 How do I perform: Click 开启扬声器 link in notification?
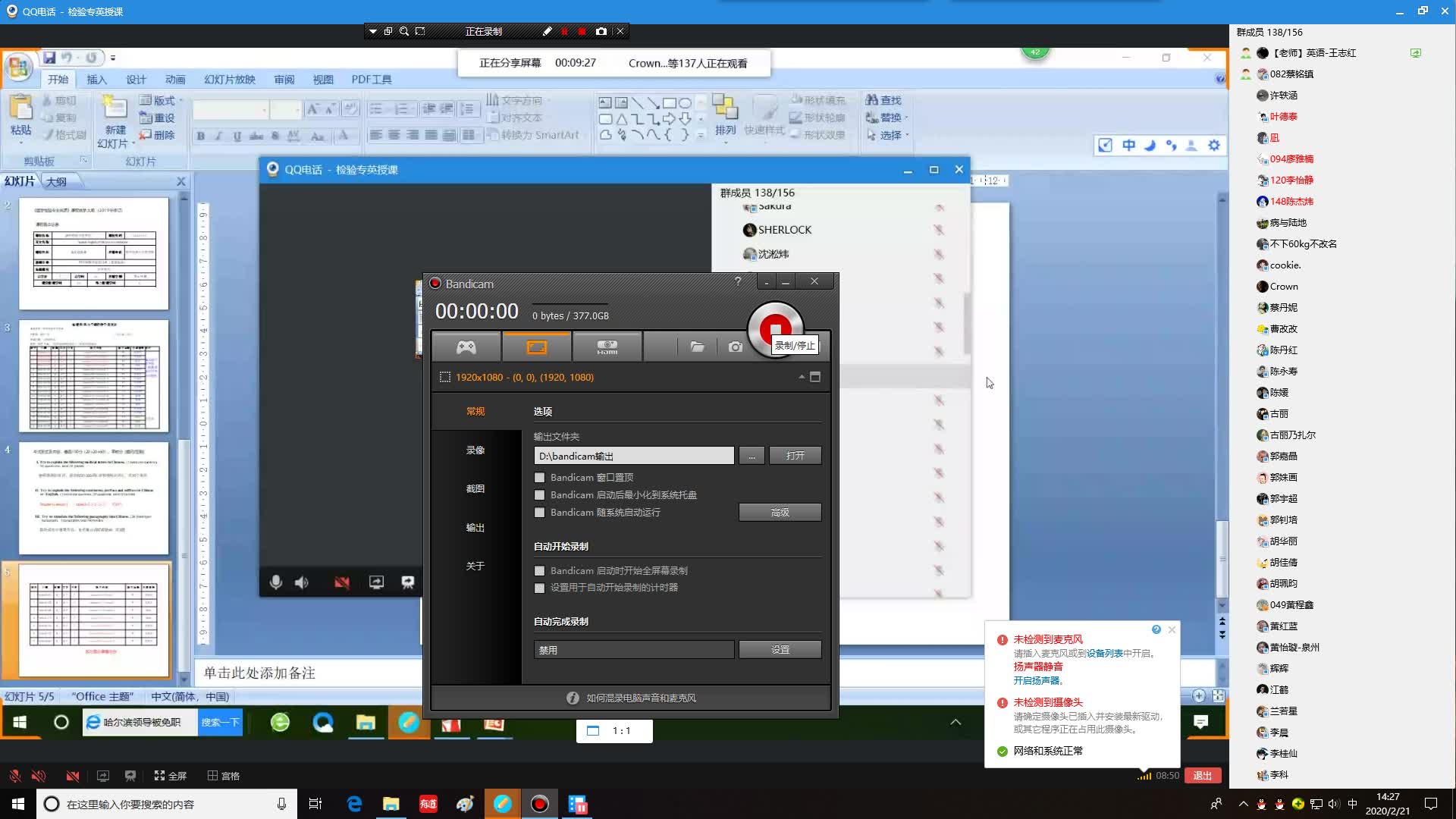(x=1037, y=680)
